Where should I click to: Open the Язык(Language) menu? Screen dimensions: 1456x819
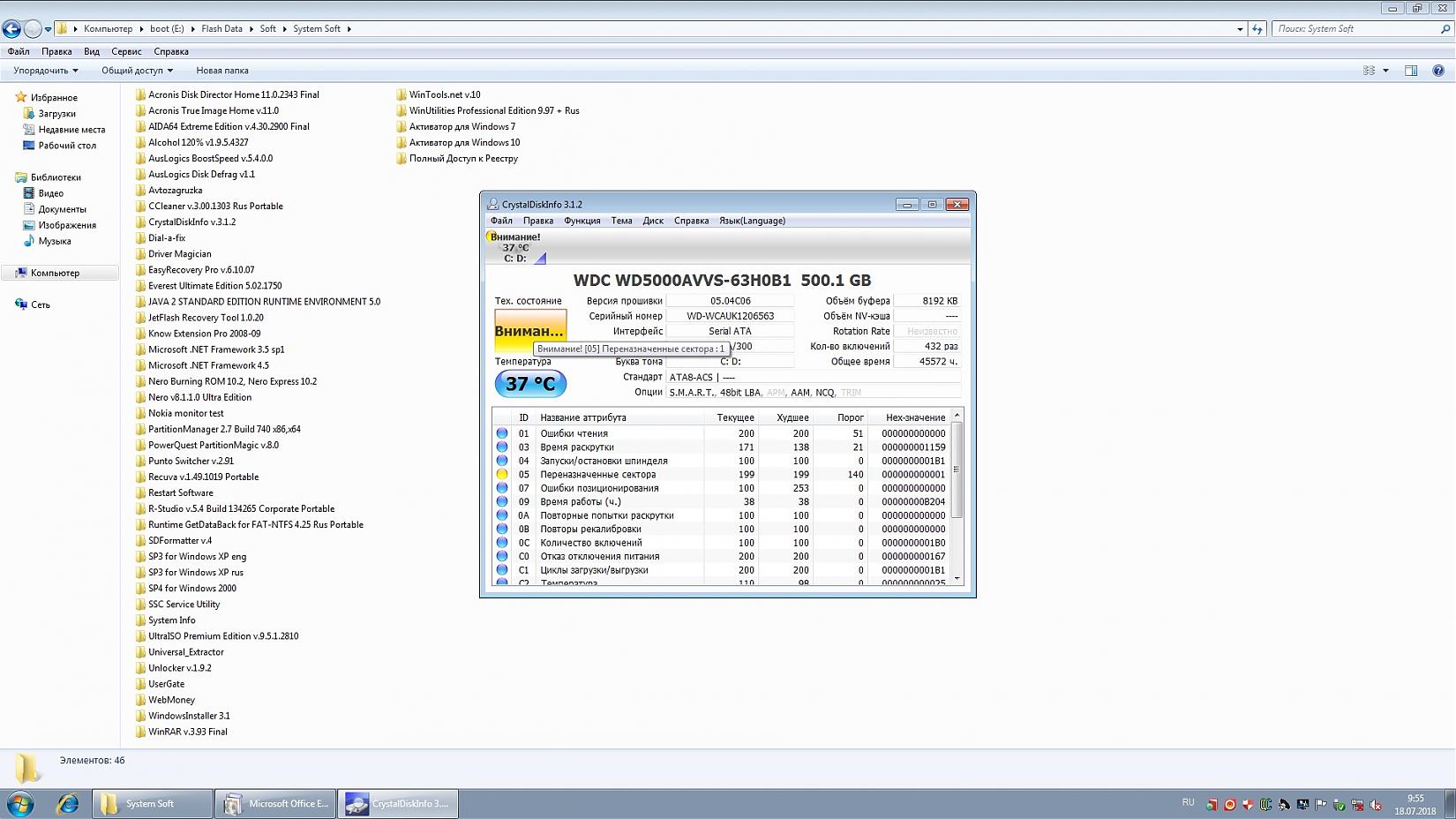point(752,221)
